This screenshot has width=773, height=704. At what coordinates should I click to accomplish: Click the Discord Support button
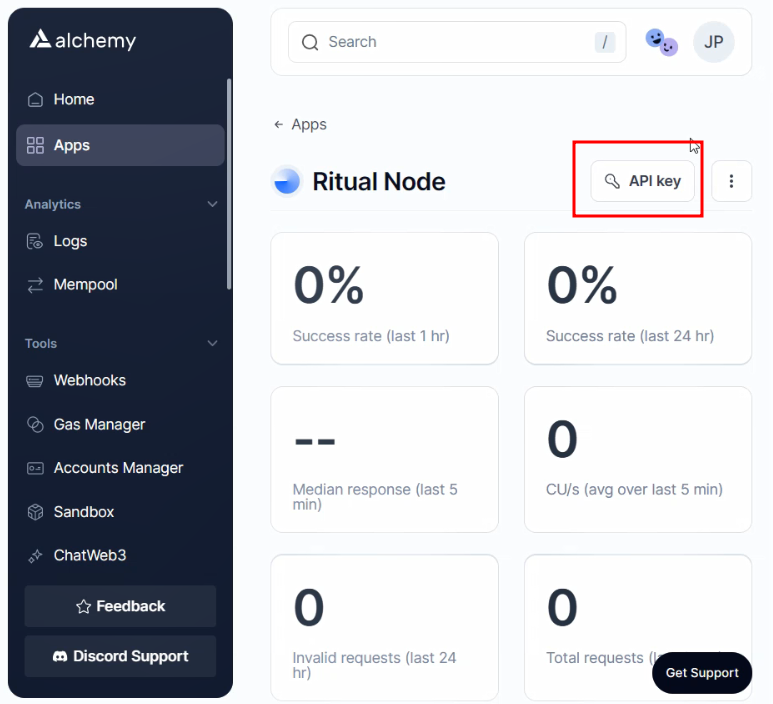click(120, 656)
